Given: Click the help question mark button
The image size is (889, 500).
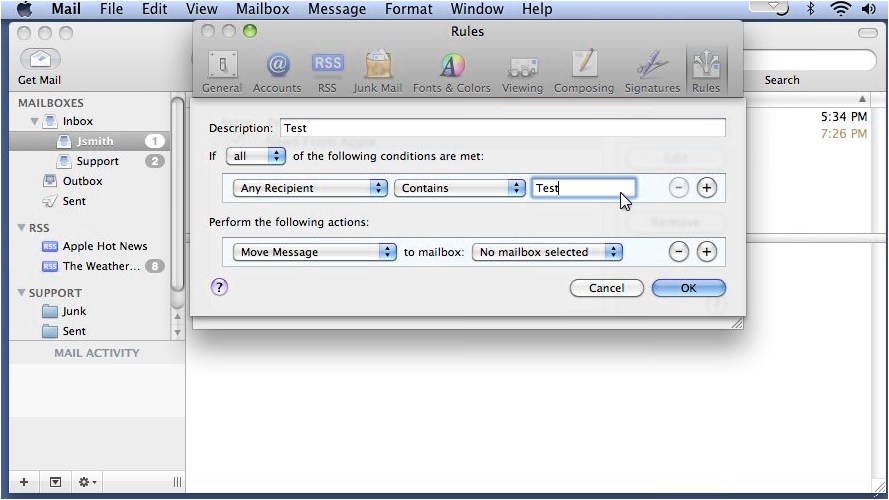Looking at the screenshot, I should pos(219,287).
